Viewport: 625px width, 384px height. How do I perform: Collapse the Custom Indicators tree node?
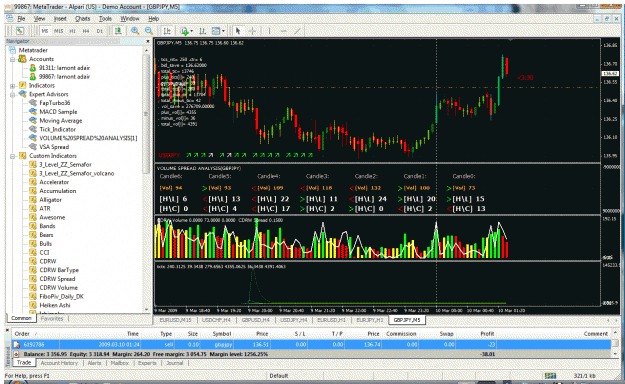click(13, 156)
